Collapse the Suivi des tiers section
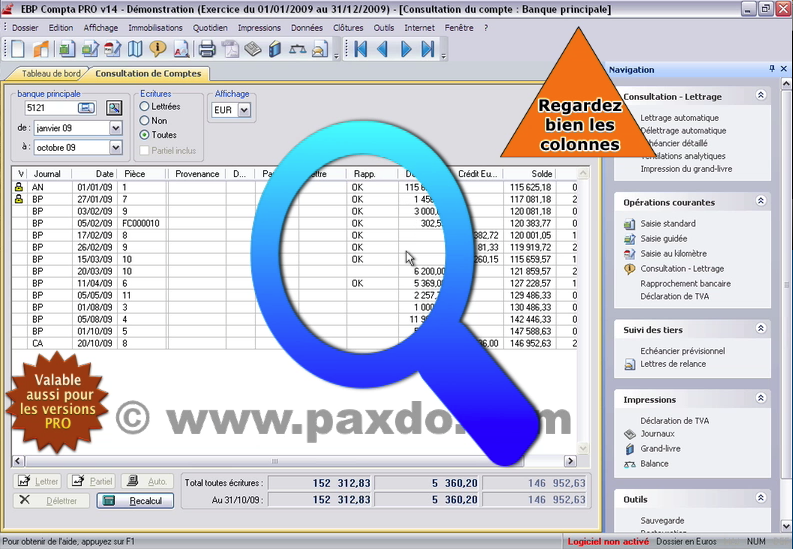The height and width of the screenshot is (549, 793). coord(761,329)
